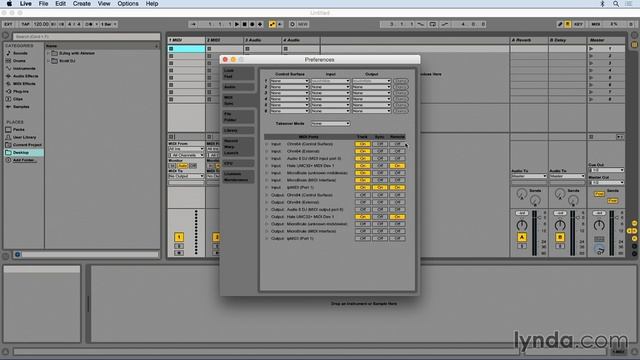Switch to the File Folder preferences tab
The image size is (640, 360).
pyautogui.click(x=238, y=117)
